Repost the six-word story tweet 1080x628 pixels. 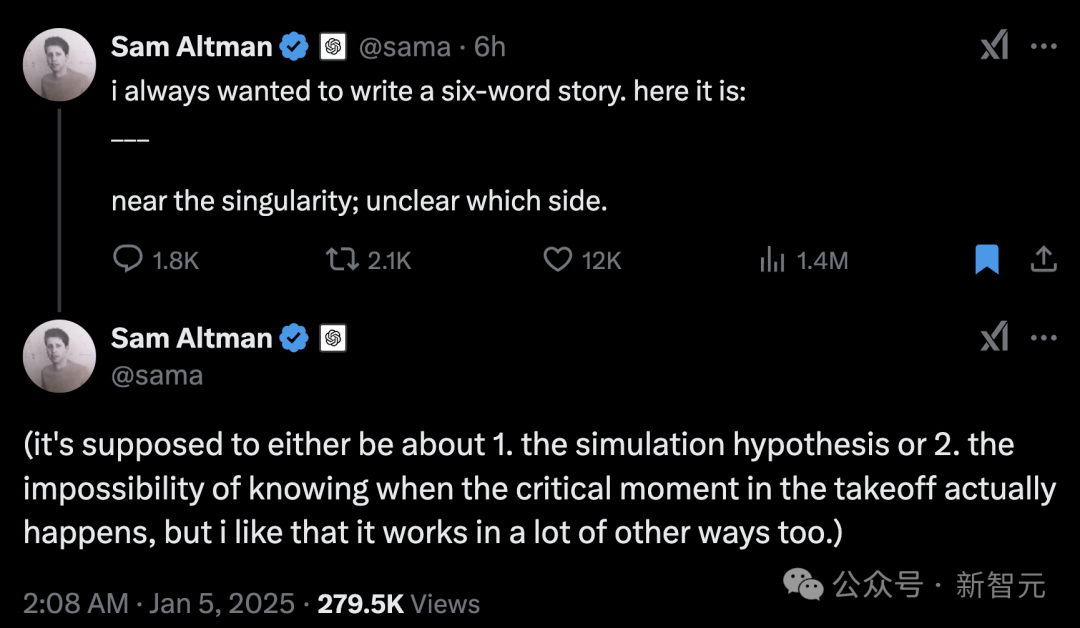(341, 260)
